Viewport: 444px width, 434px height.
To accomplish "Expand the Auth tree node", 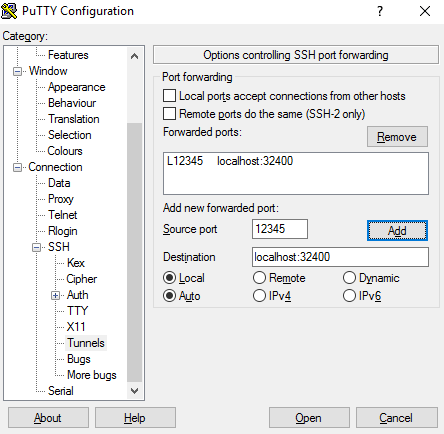I will click(55, 295).
